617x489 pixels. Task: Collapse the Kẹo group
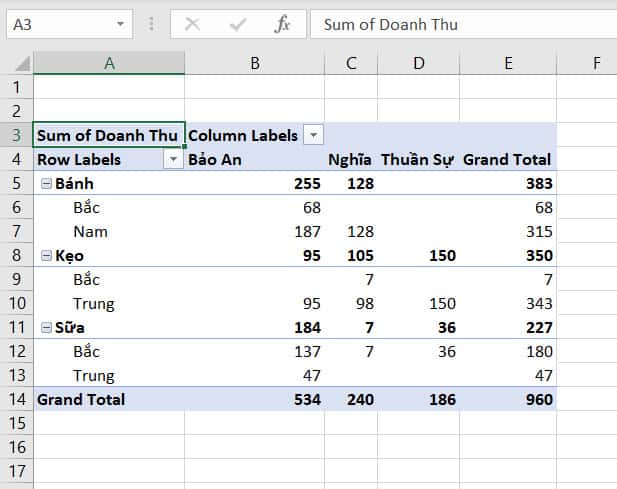pyautogui.click(x=46, y=256)
